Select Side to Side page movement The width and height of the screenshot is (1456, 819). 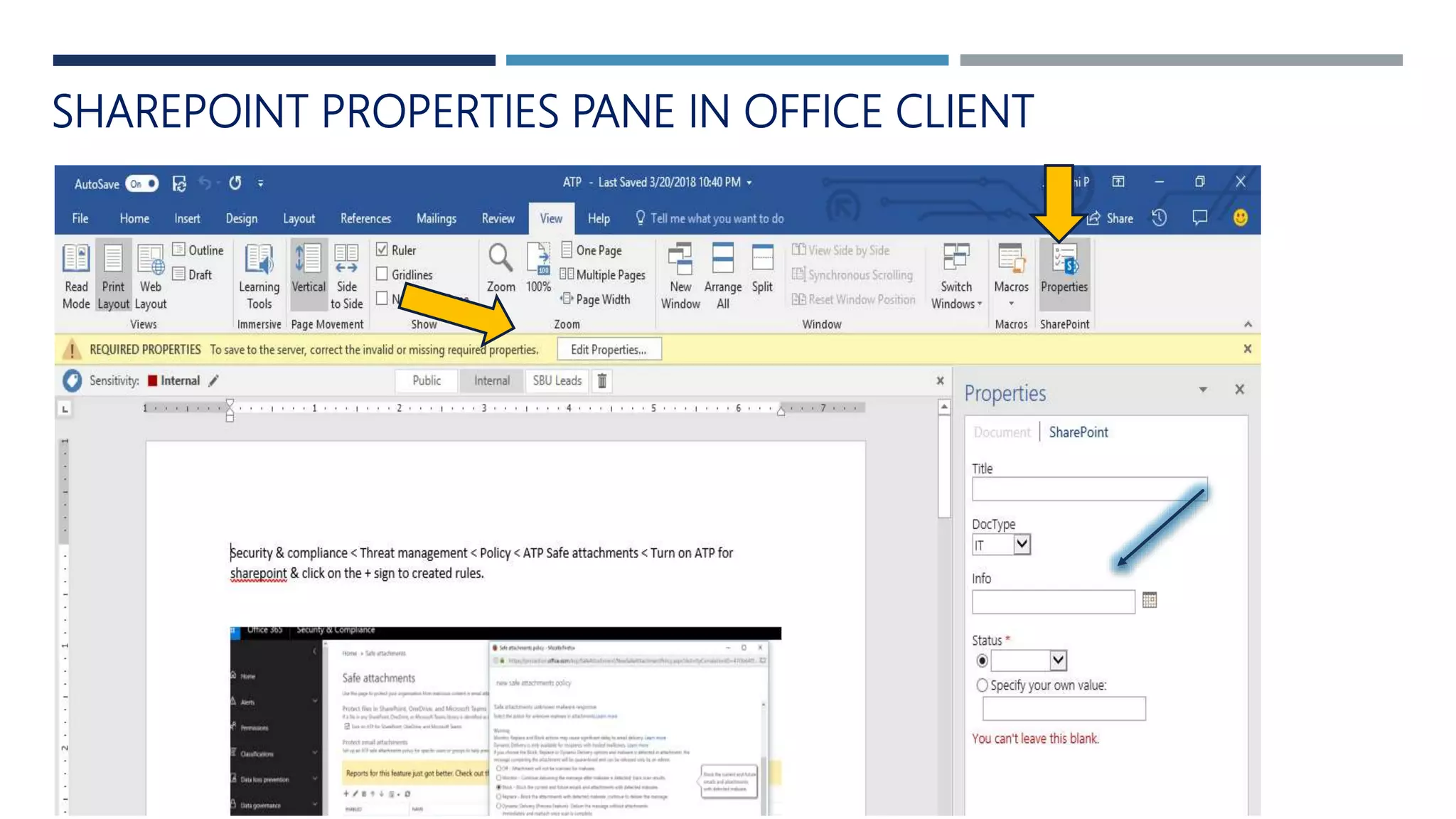(x=346, y=276)
